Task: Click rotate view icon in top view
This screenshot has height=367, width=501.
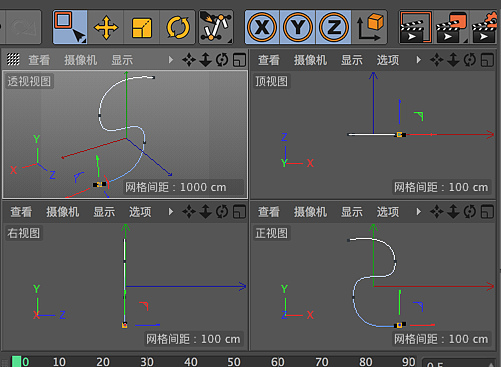Action: tap(470, 60)
